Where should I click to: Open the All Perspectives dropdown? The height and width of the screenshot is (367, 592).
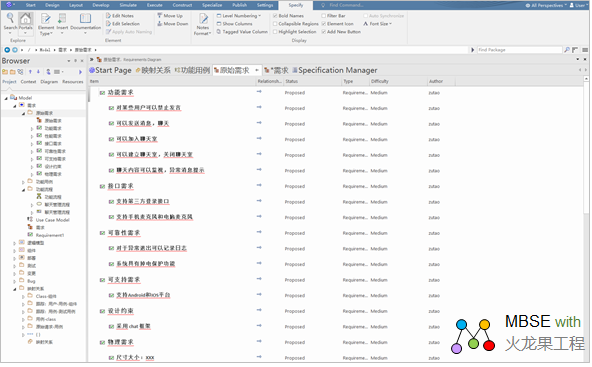click(x=546, y=5)
